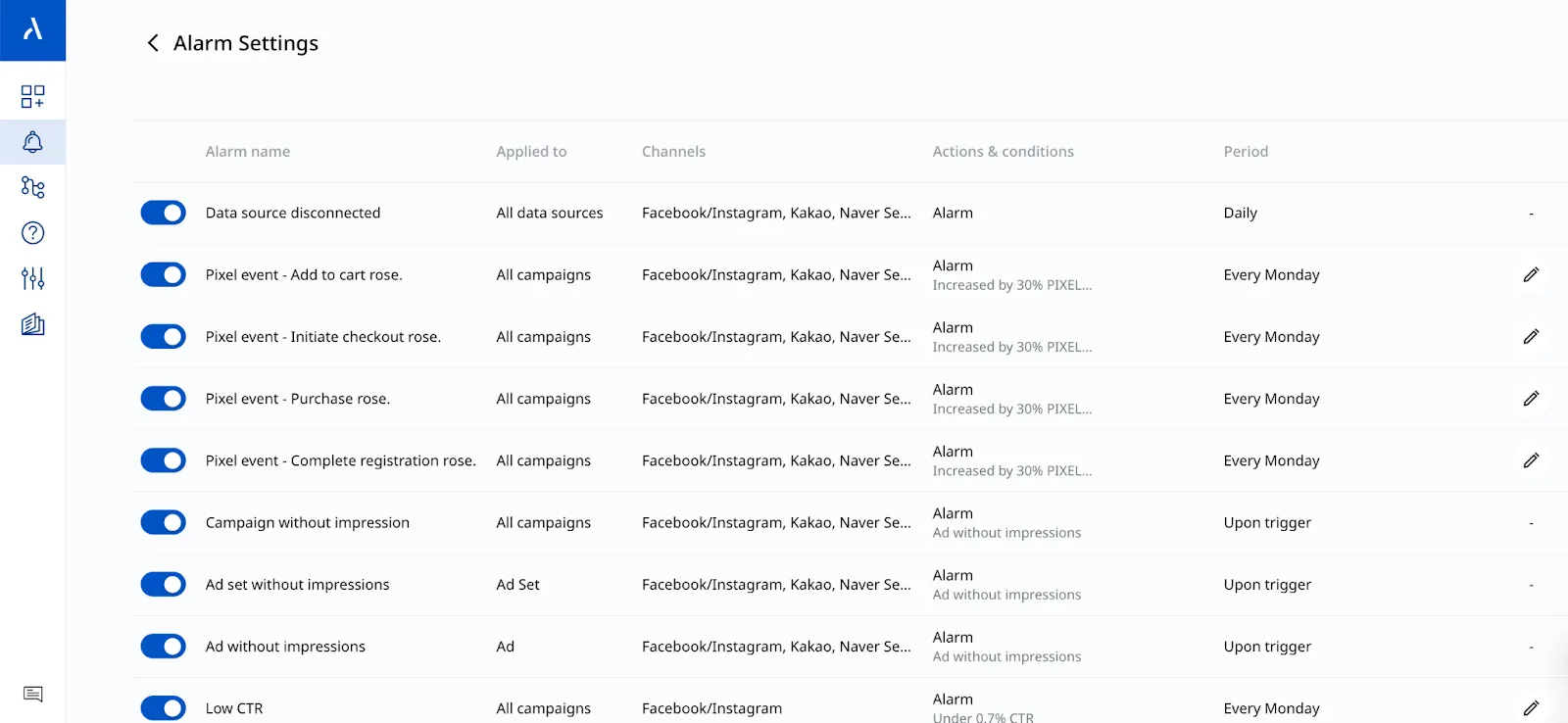Screen dimensions: 1568x723
Task: Click Under 0.7% CTR condition text
Action: (x=983, y=717)
